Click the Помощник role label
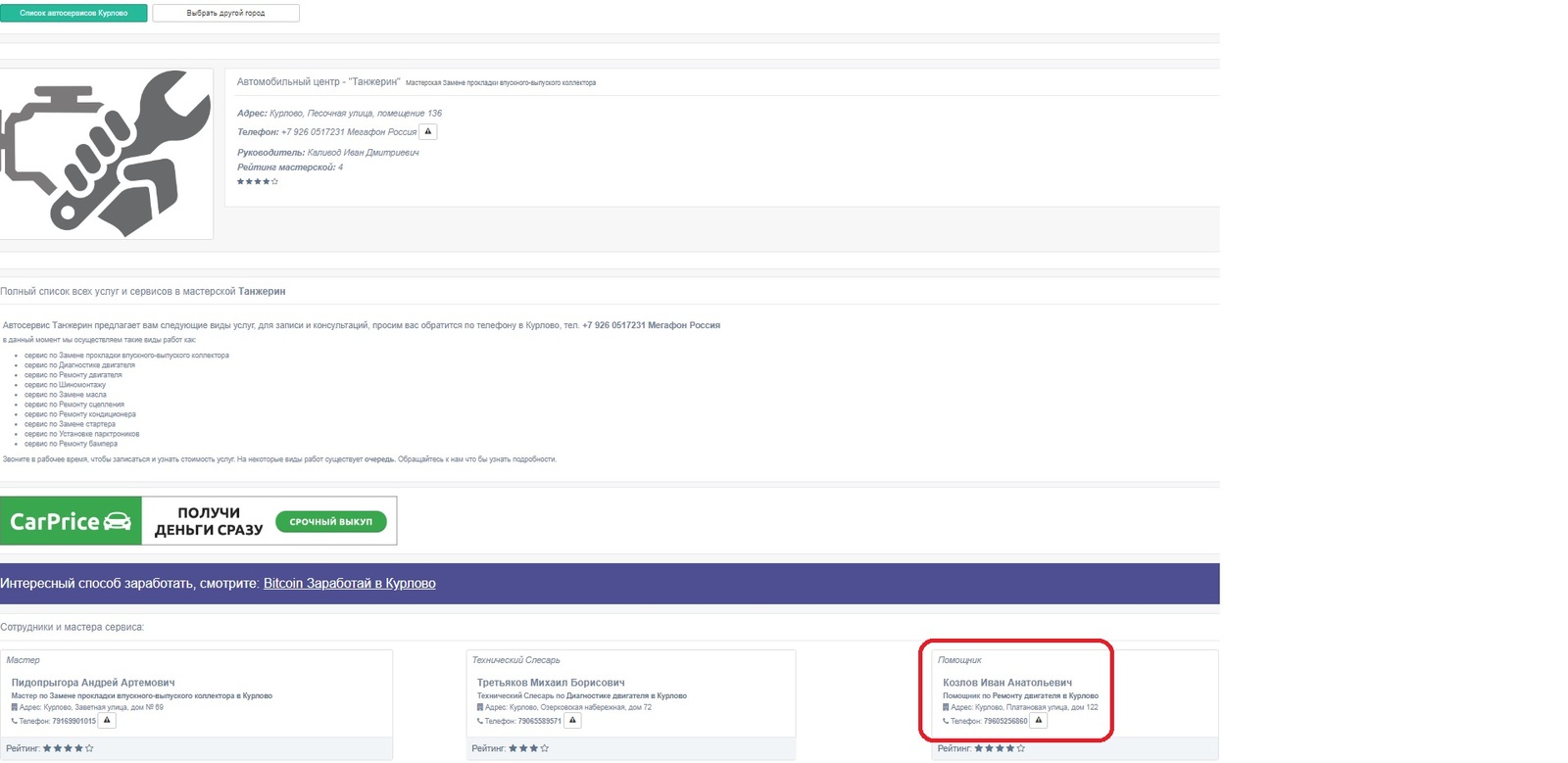This screenshot has width=1568, height=763. [x=959, y=660]
